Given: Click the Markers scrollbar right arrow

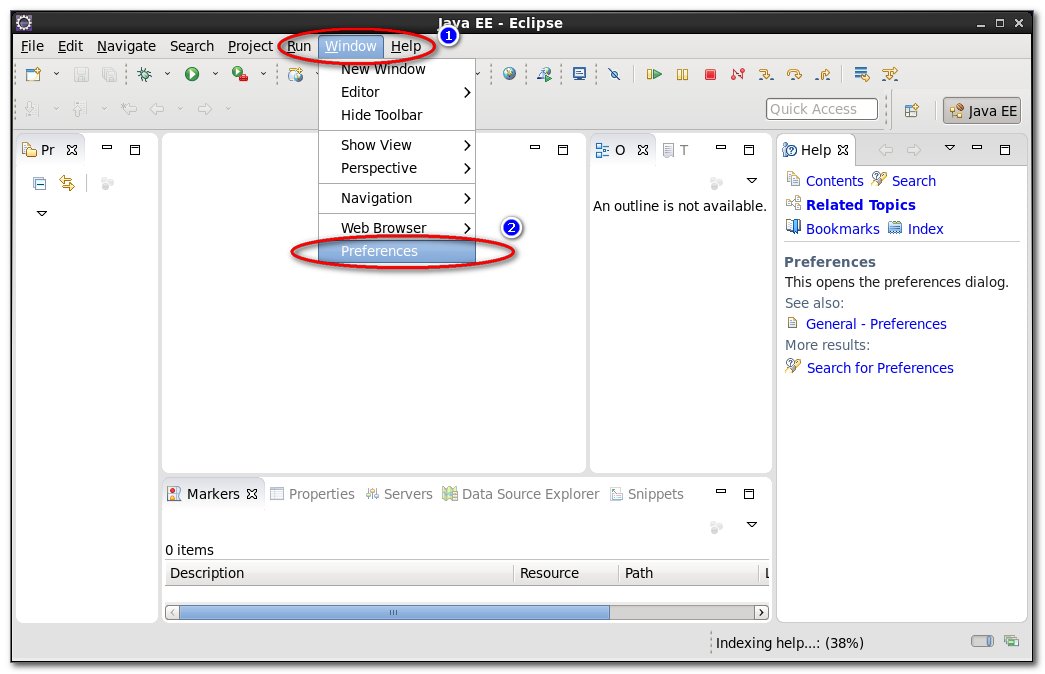Looking at the screenshot, I should 761,612.
